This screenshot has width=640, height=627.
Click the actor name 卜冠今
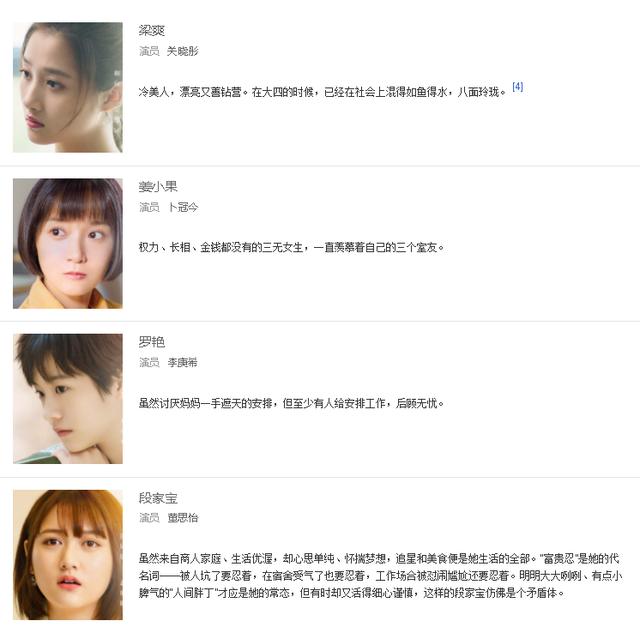(182, 207)
